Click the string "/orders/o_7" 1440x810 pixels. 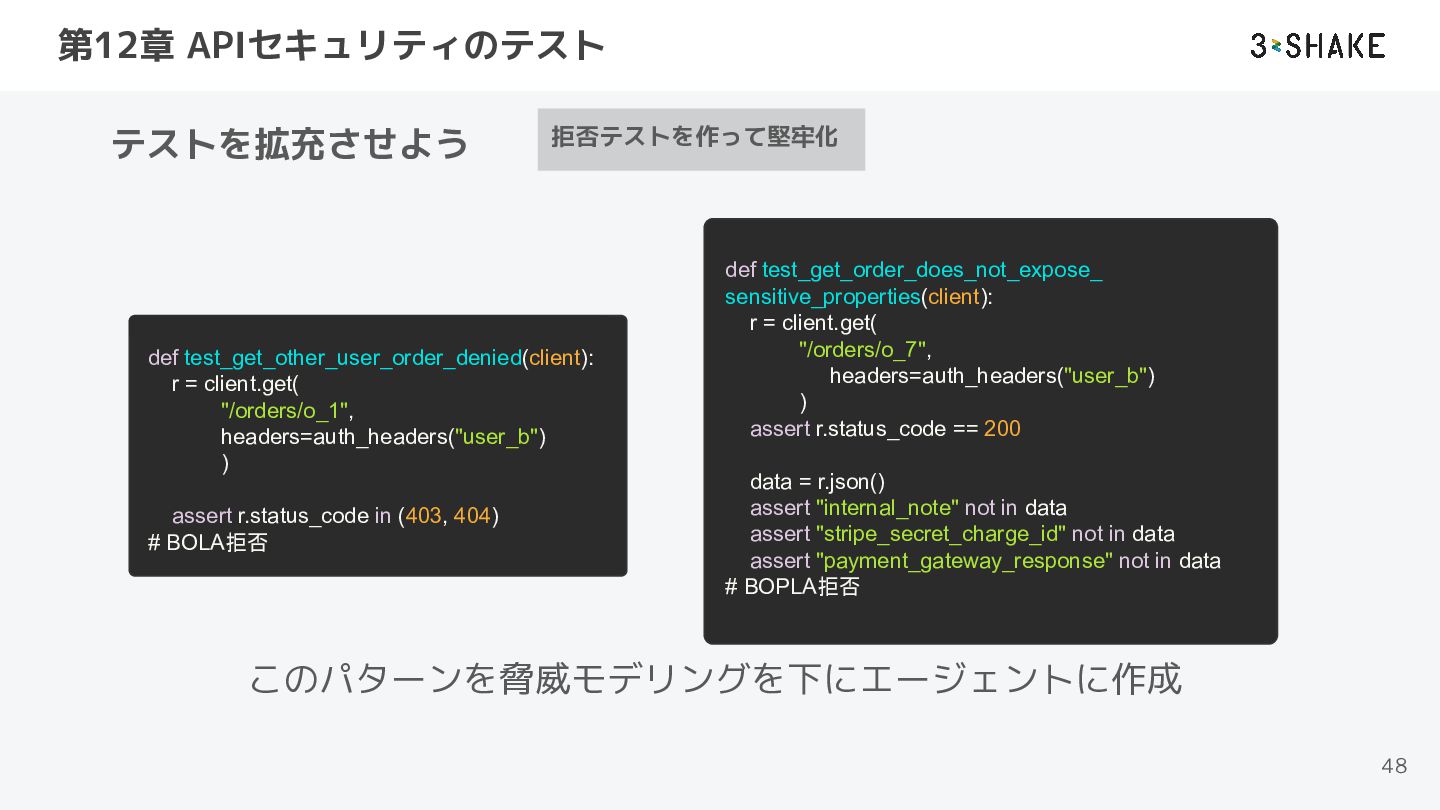coord(863,349)
